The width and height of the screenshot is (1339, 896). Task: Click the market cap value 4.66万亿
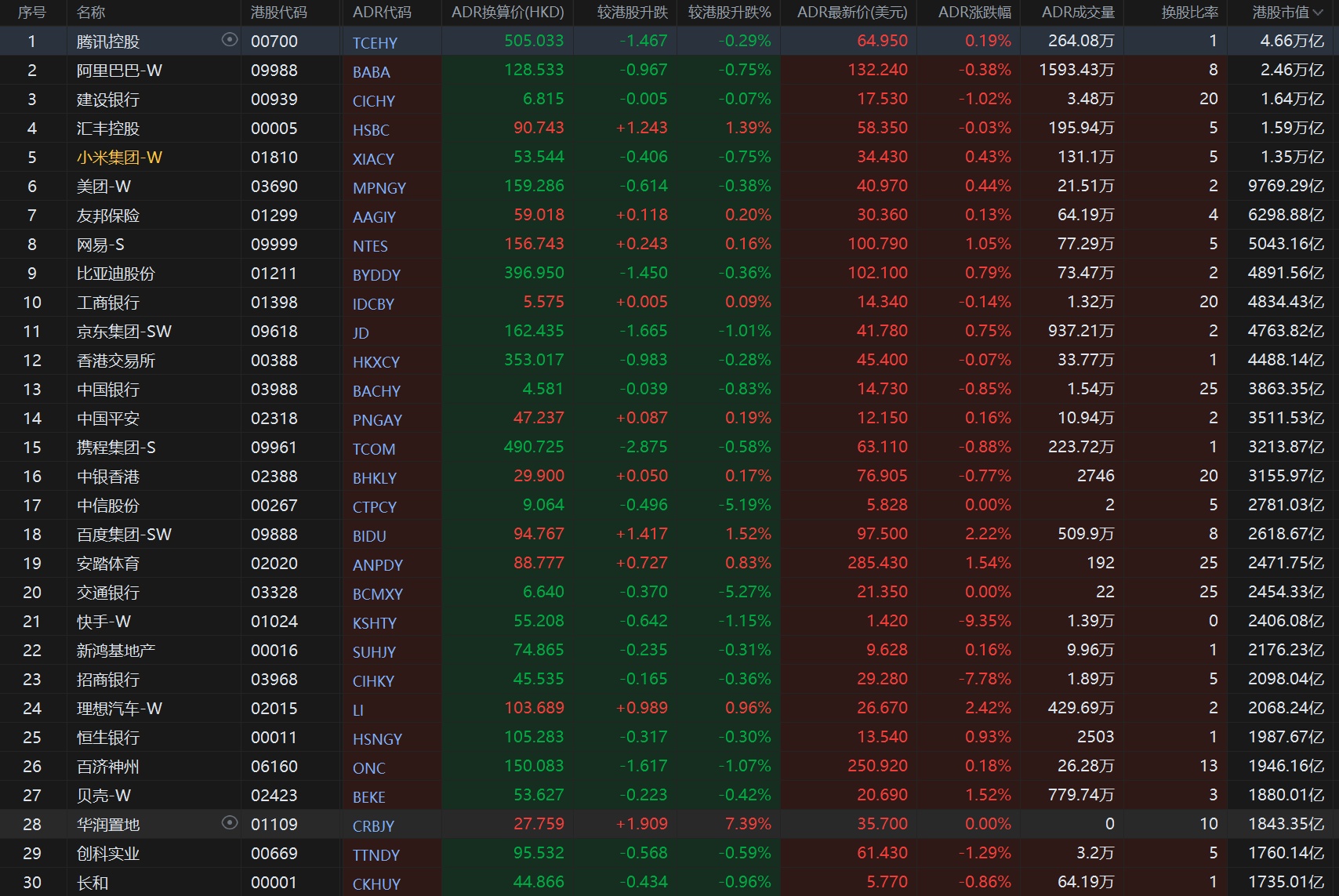1292,41
